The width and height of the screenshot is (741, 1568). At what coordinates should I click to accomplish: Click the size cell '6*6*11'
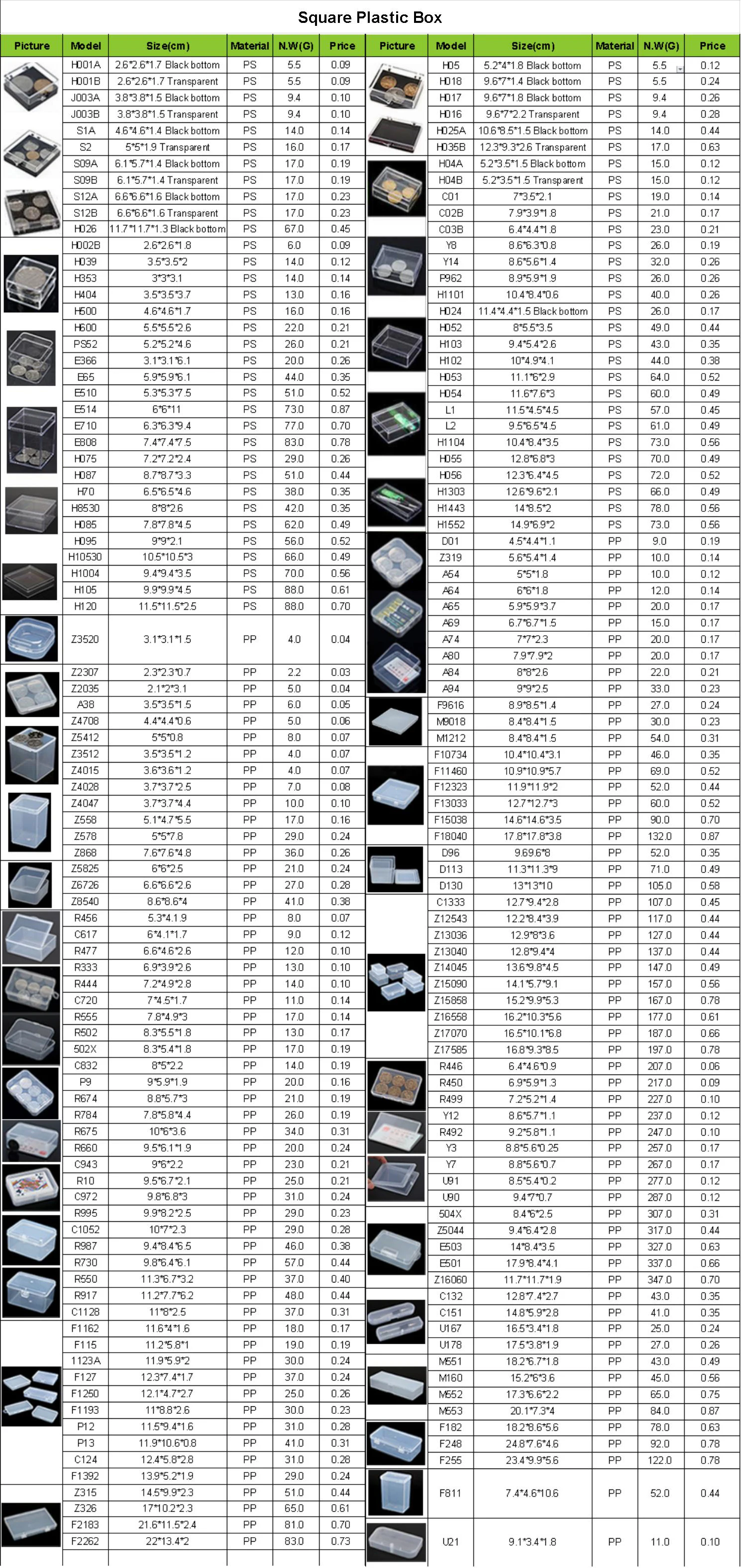167,409
